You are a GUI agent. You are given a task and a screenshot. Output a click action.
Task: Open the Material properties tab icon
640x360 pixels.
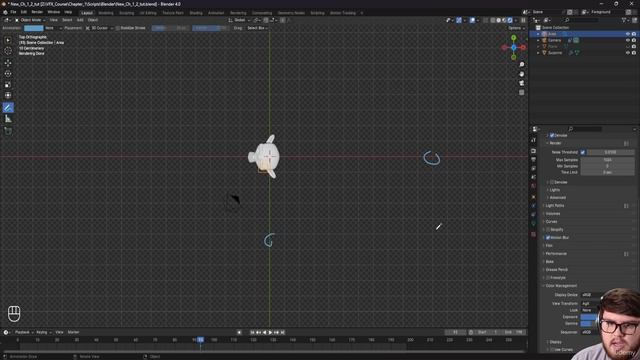533,234
